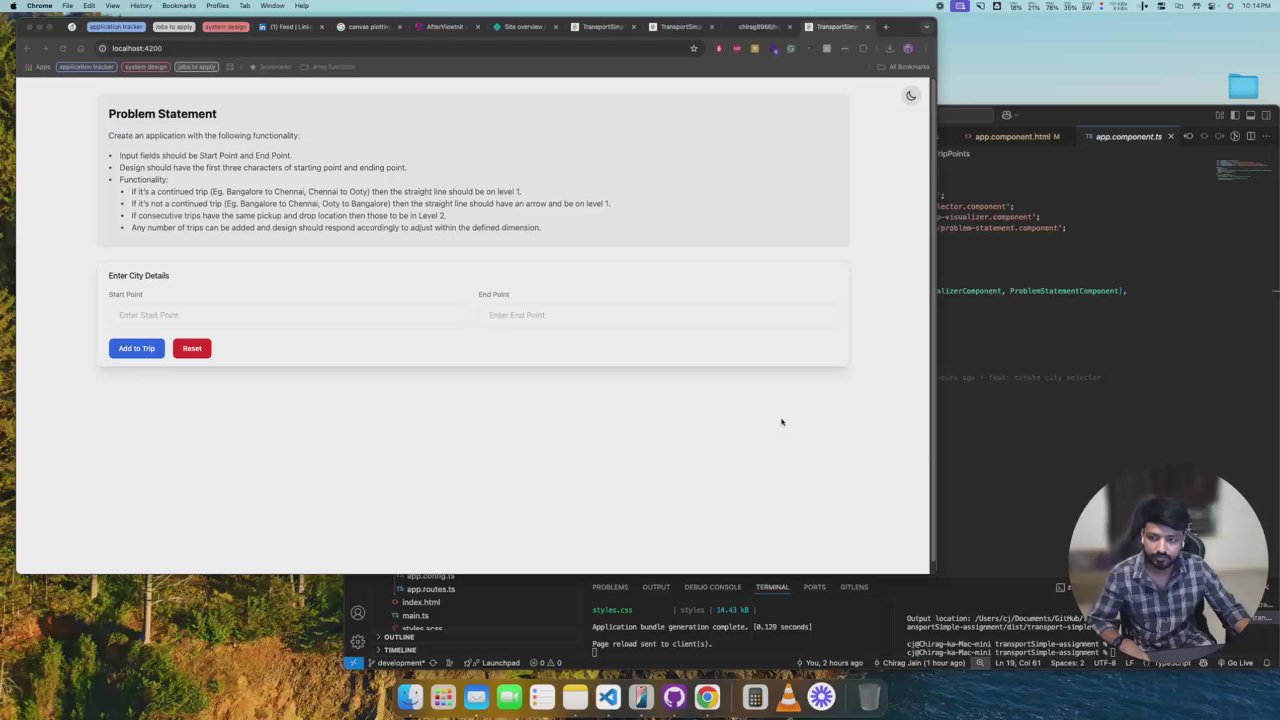
Task: Open main.ts in VS Code explorer
Action: [415, 615]
